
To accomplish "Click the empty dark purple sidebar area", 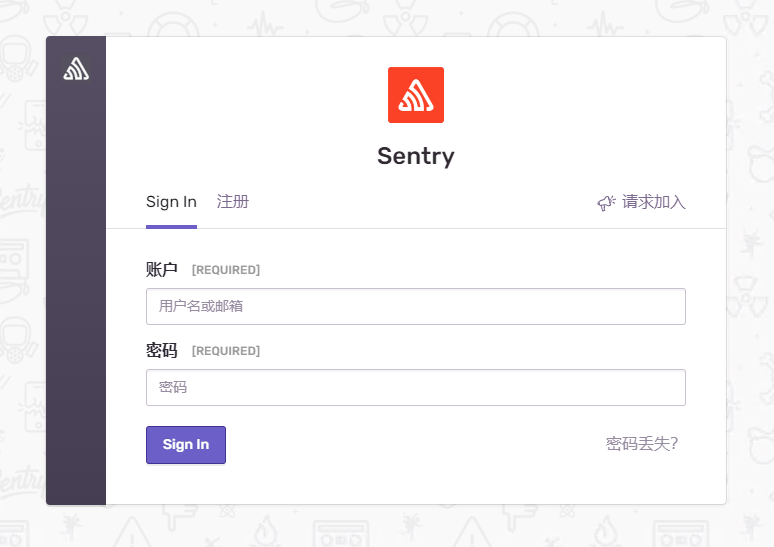I will point(76,296).
